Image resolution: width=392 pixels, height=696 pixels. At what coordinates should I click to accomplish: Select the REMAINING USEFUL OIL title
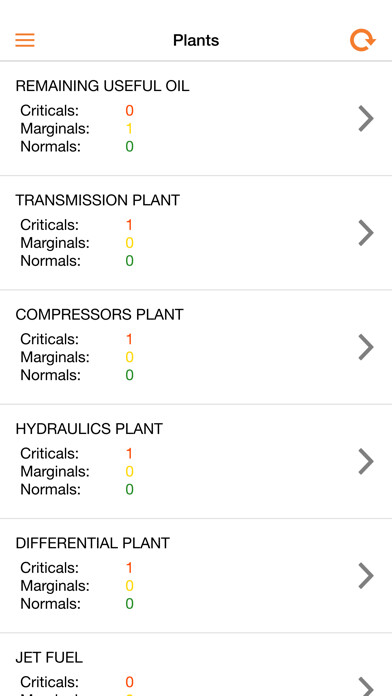[103, 86]
